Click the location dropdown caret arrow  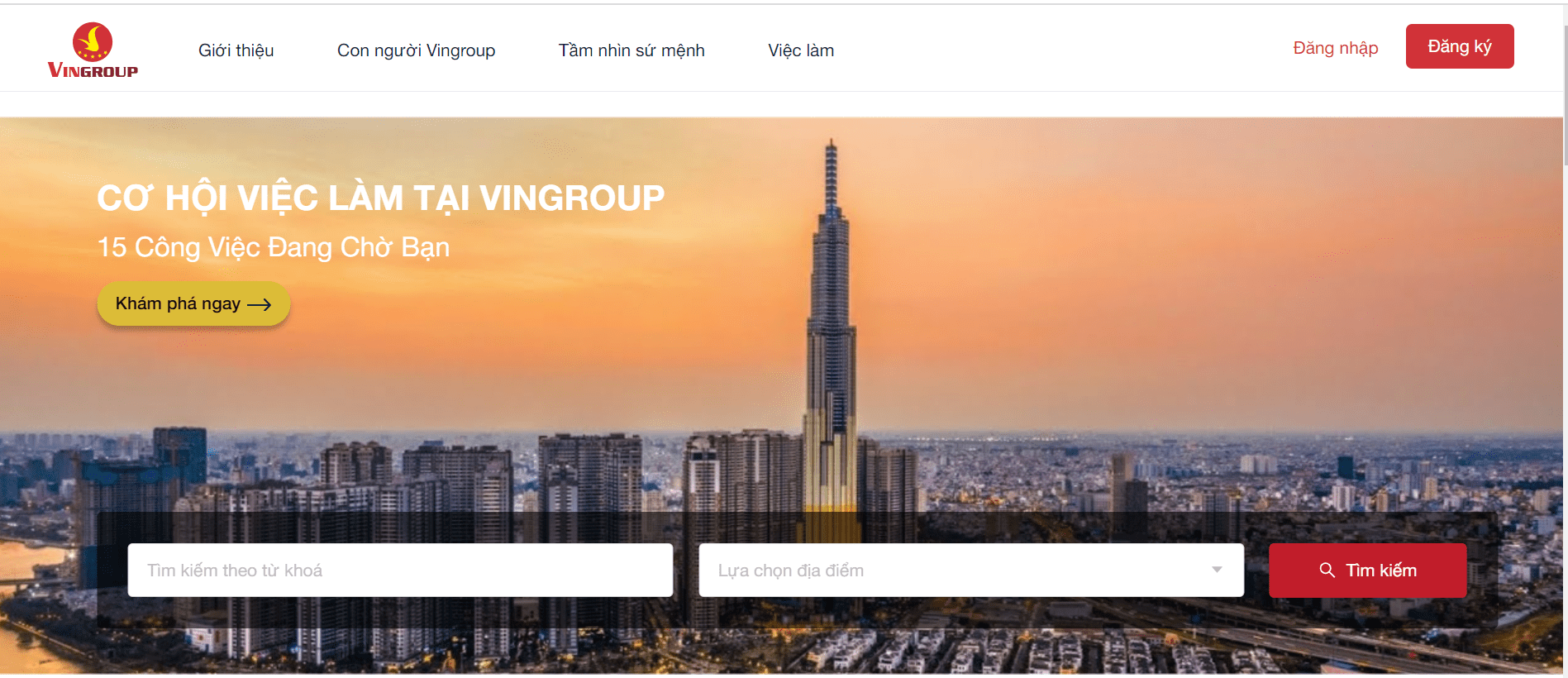pos(1217,570)
